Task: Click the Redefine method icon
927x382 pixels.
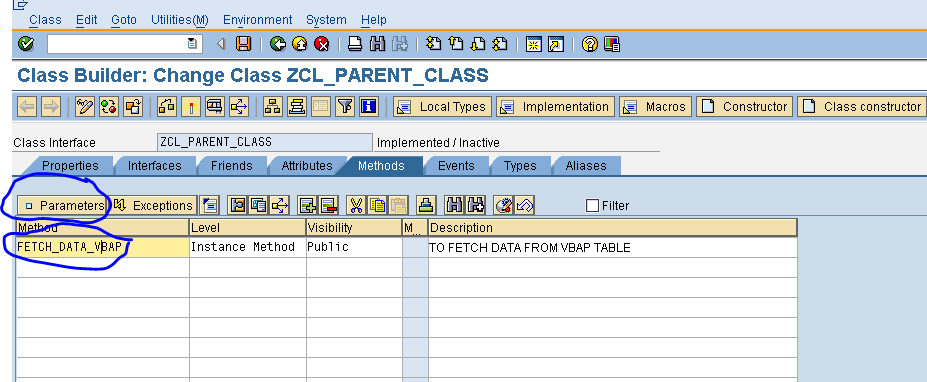Action: click(x=504, y=205)
